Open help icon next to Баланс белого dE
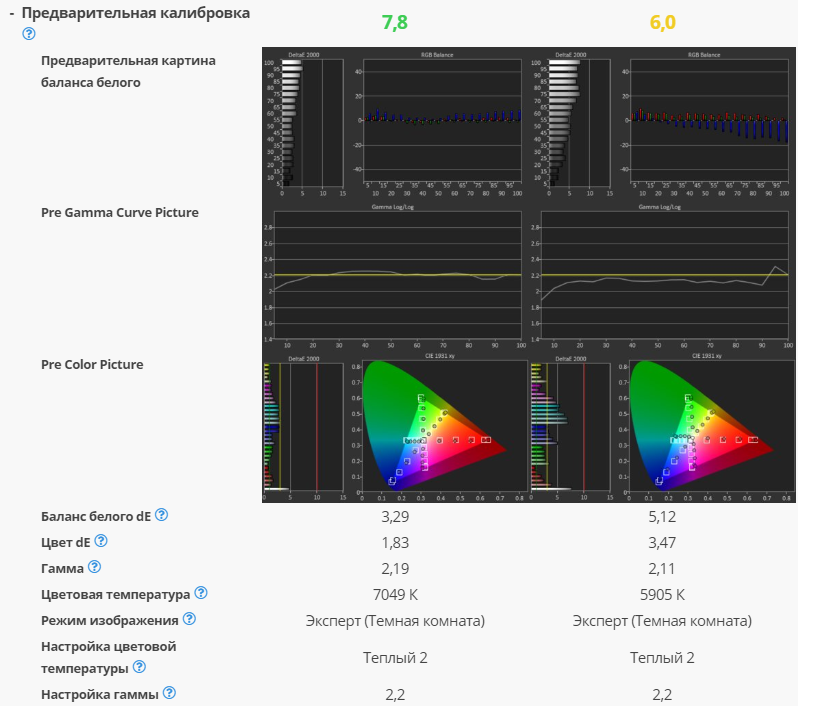The width and height of the screenshot is (814, 706). [162, 515]
